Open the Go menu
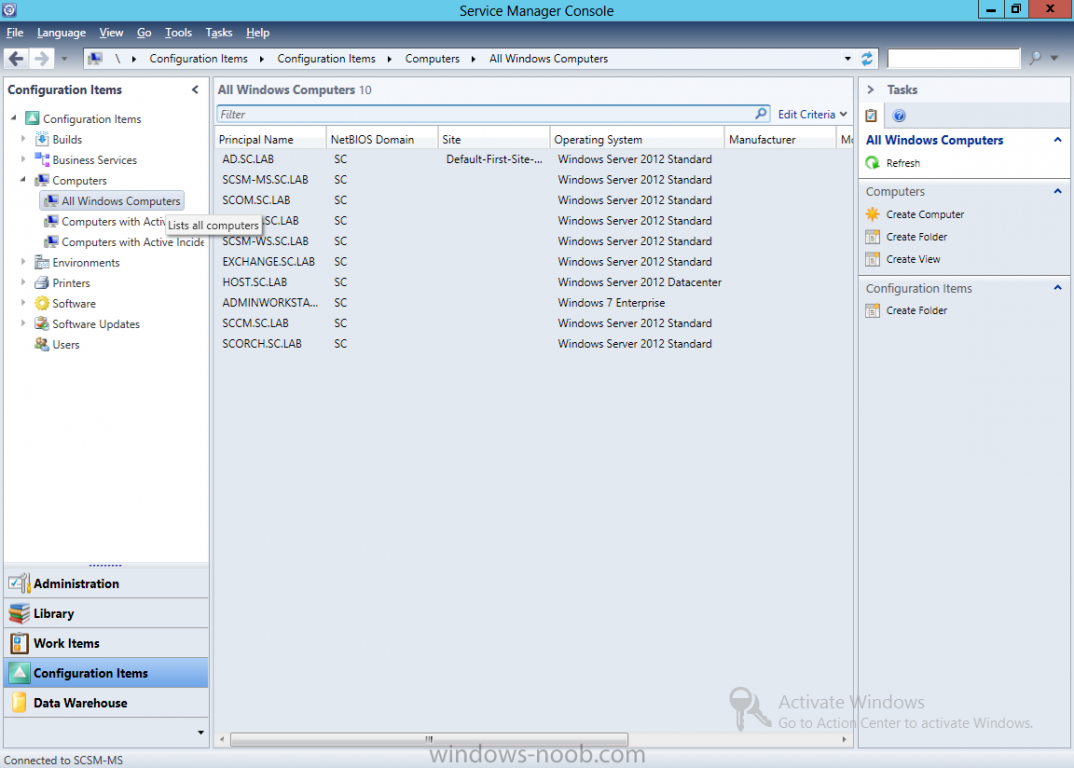 coord(144,32)
